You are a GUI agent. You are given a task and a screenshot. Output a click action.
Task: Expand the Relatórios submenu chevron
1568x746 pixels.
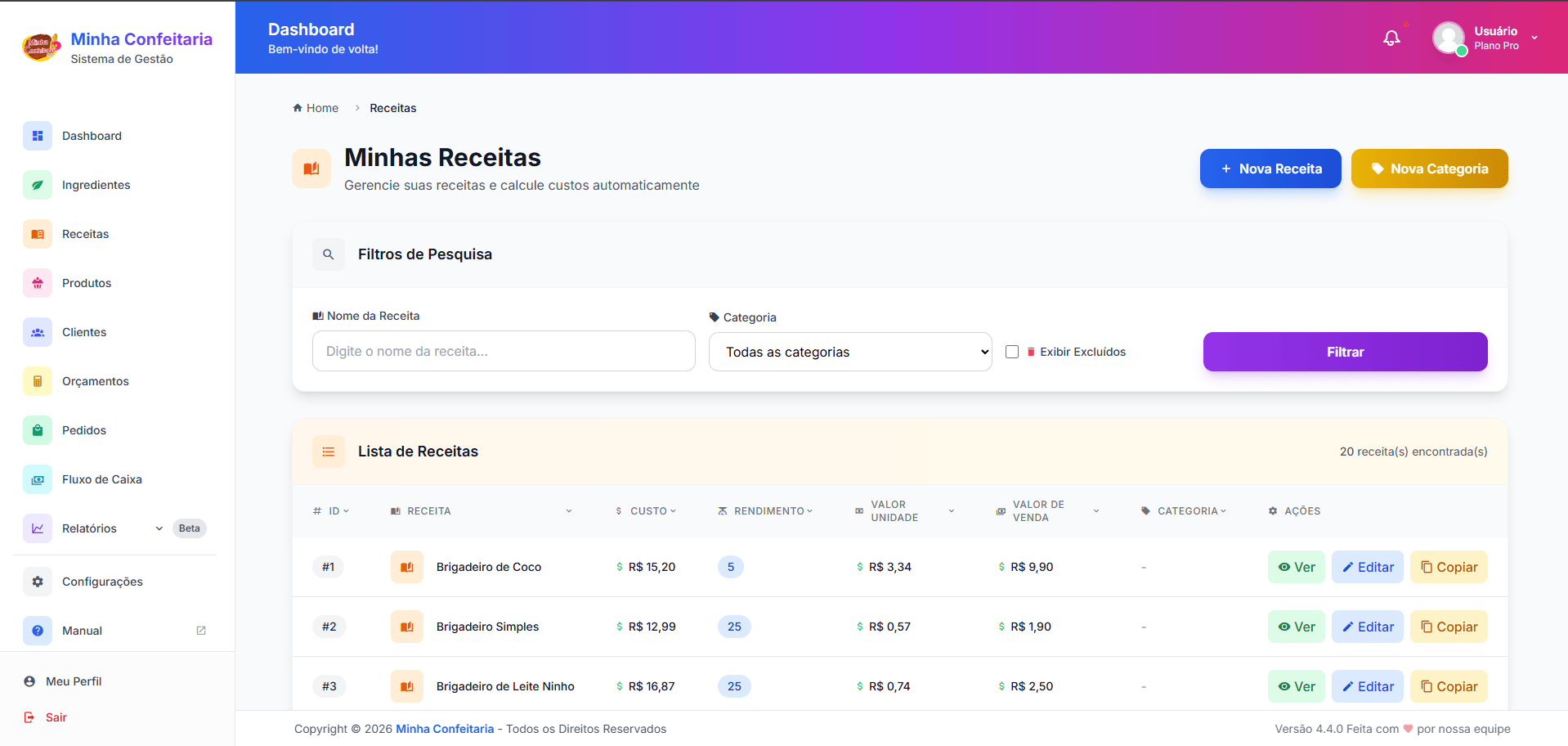(159, 528)
